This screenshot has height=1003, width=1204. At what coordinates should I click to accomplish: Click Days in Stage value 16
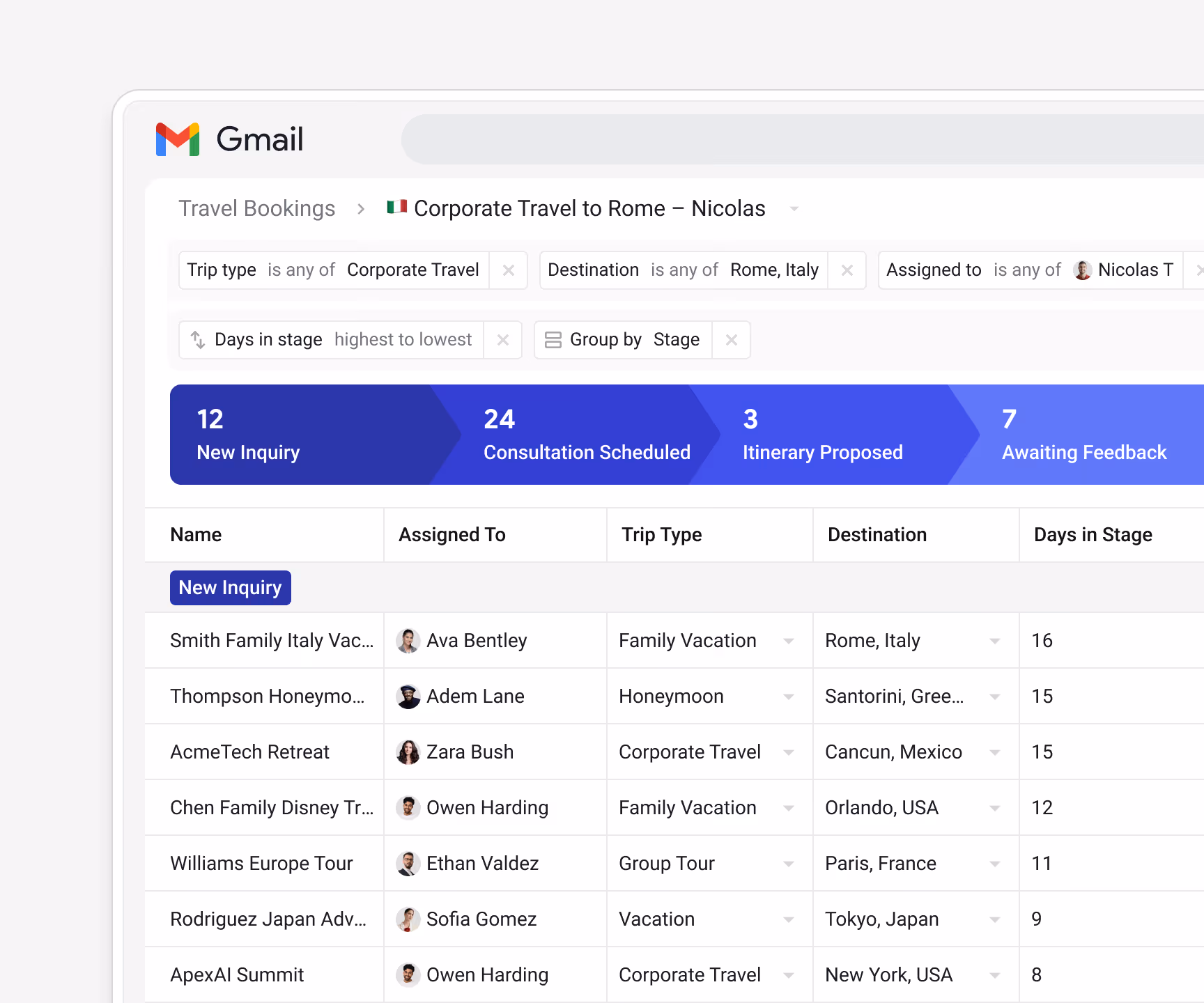(1042, 641)
